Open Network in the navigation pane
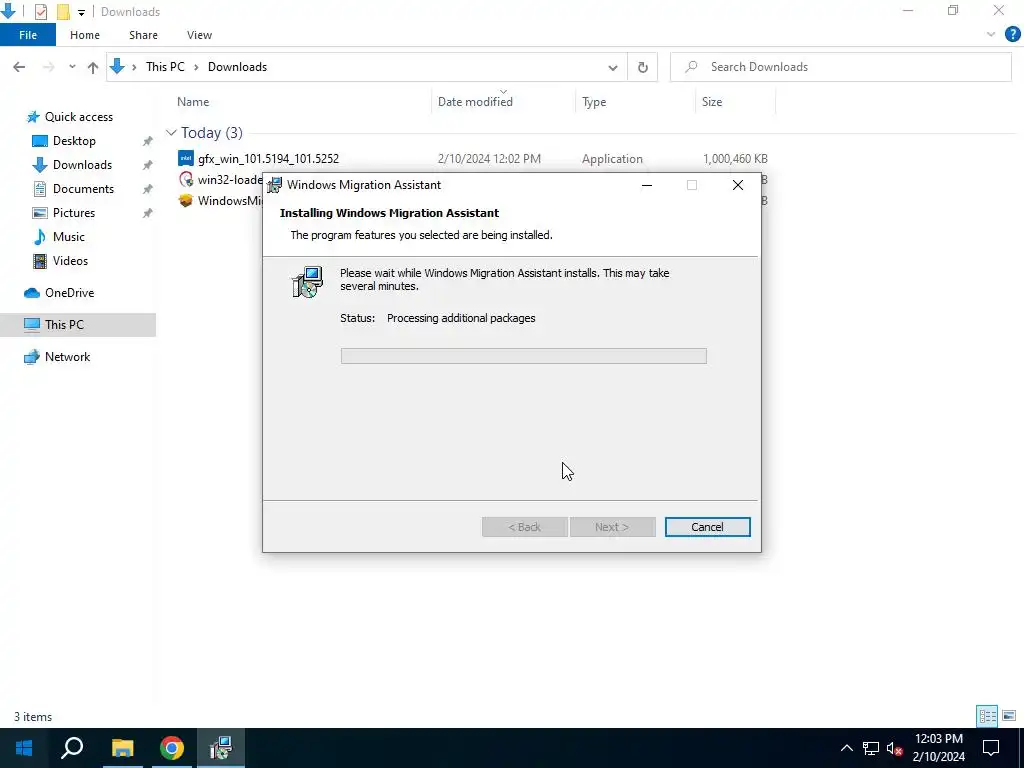 67,357
